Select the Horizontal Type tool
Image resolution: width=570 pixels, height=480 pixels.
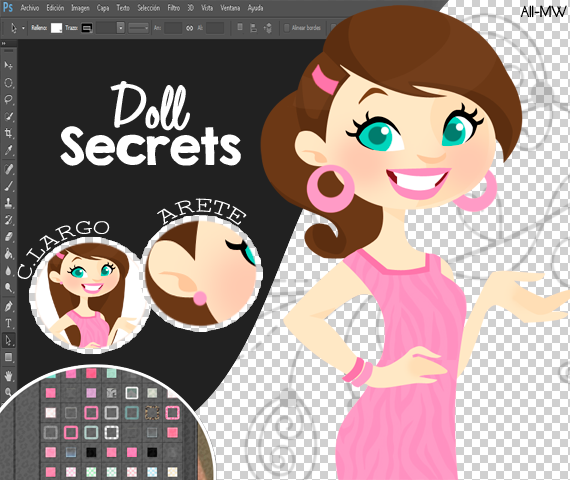click(x=8, y=323)
